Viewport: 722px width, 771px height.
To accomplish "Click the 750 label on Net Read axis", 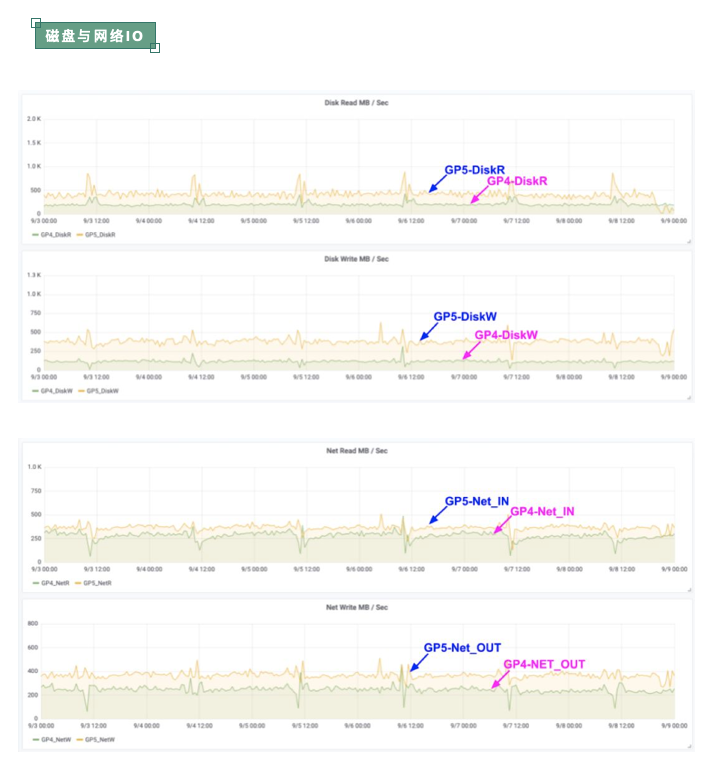I will tap(36, 491).
